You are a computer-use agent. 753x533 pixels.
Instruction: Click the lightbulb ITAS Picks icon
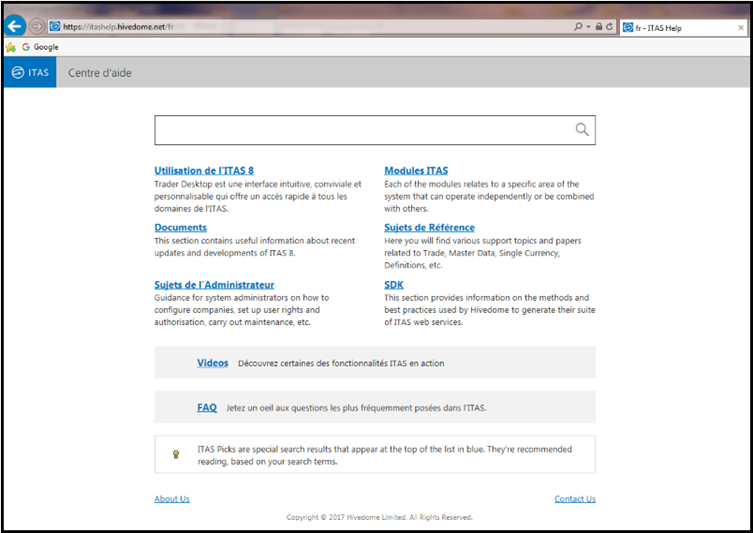click(x=176, y=454)
